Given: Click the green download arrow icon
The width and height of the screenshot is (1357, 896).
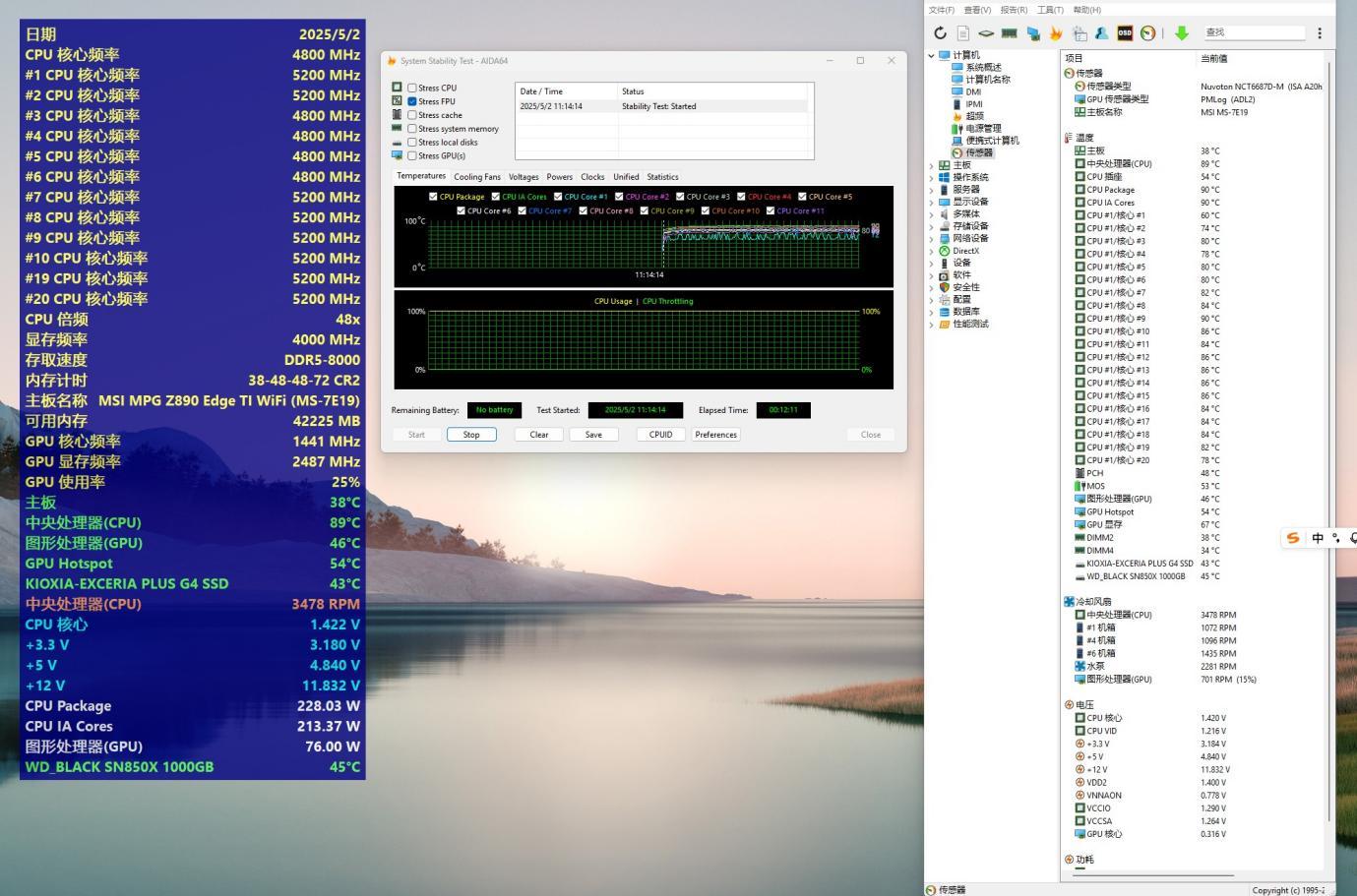Looking at the screenshot, I should 1182,32.
